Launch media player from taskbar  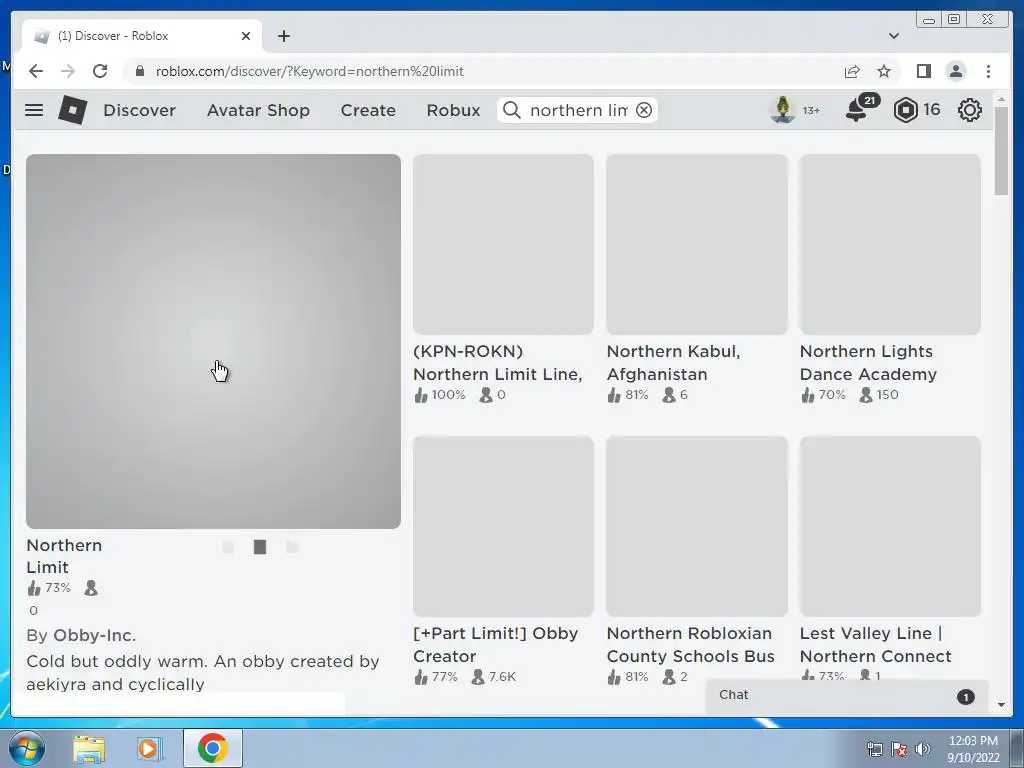click(149, 748)
